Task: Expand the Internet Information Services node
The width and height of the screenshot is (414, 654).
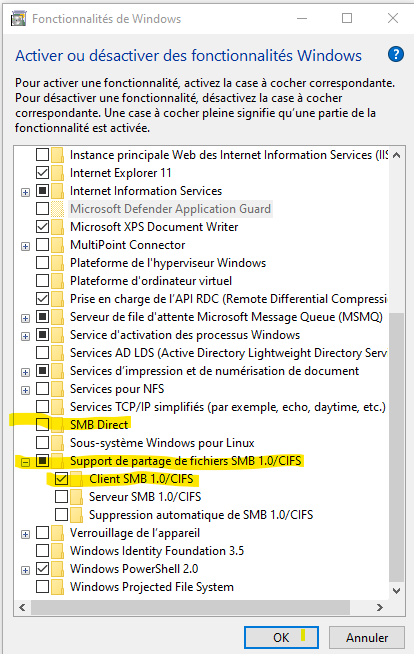Action: (x=25, y=192)
